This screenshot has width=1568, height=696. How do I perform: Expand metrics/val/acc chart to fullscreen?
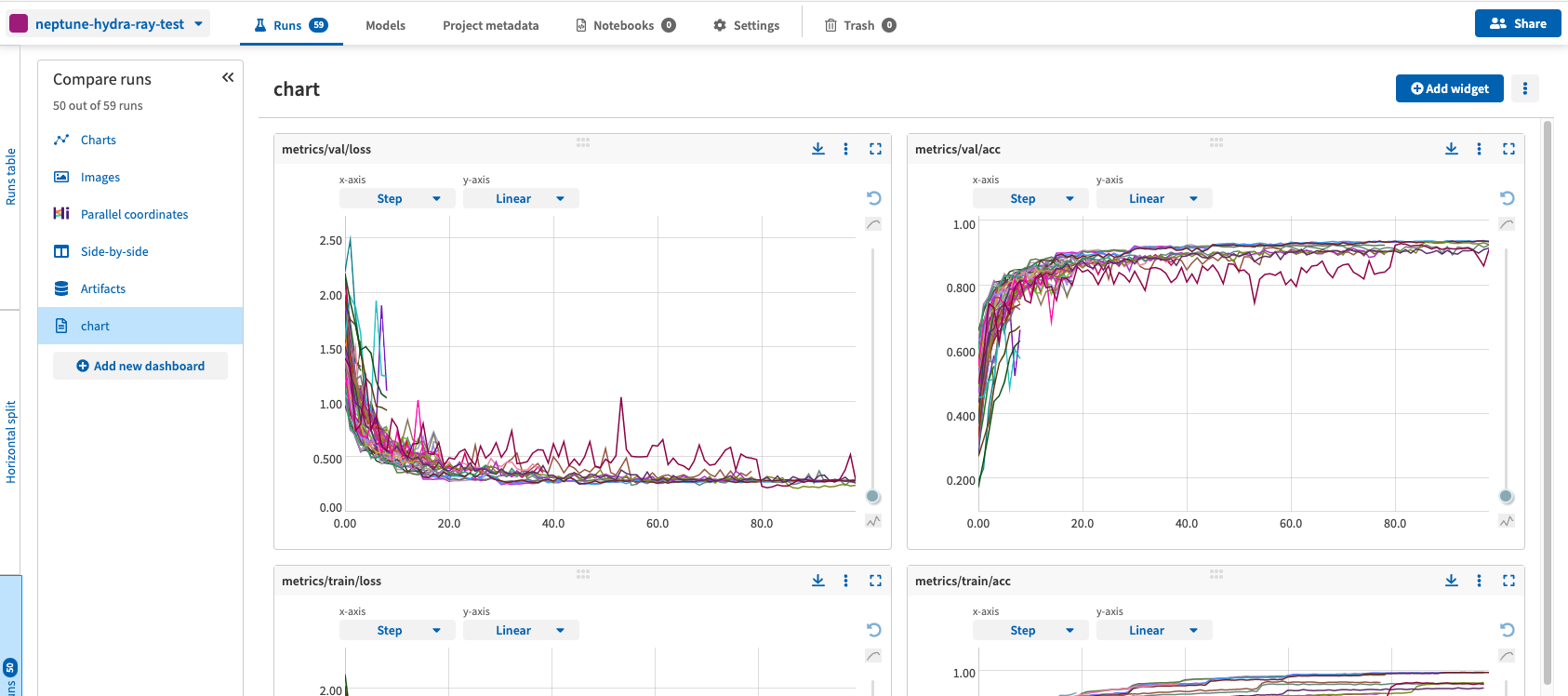(x=1508, y=149)
